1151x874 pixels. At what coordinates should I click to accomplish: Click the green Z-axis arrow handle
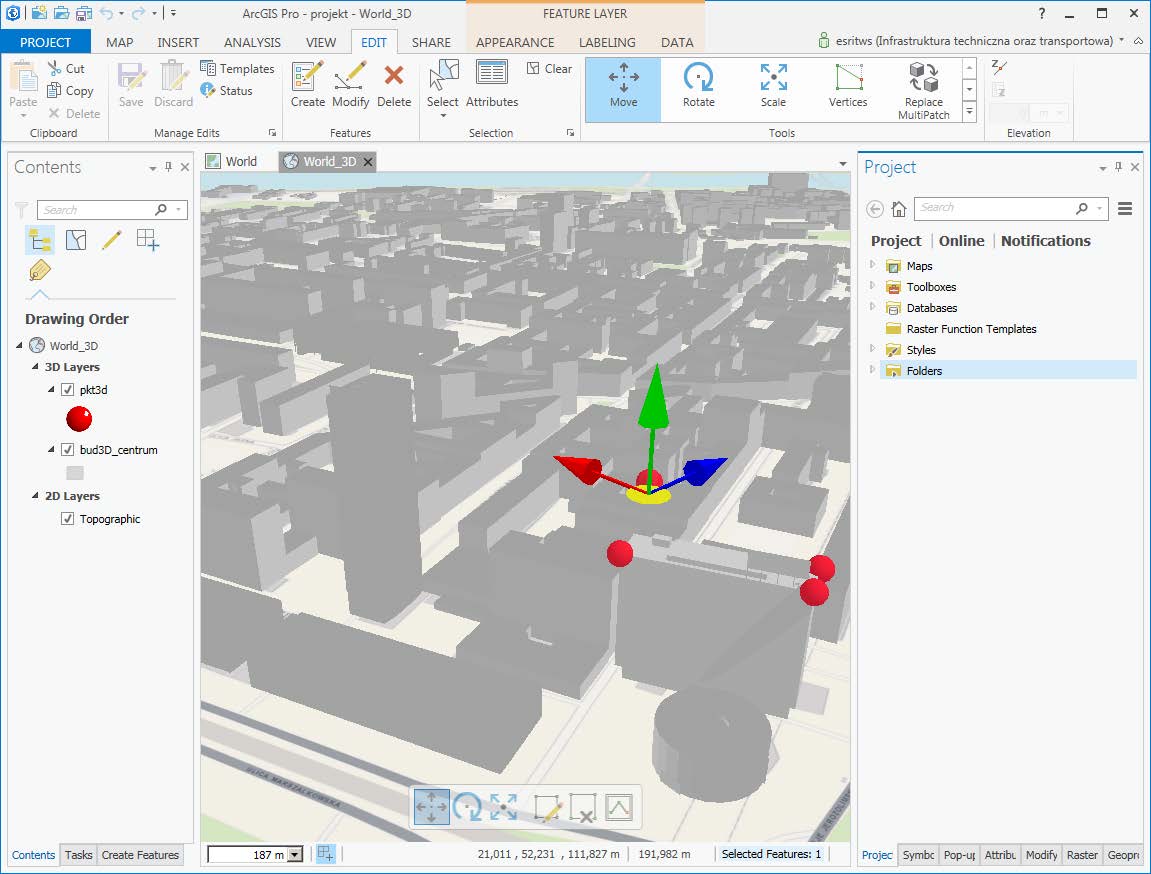pyautogui.click(x=653, y=396)
